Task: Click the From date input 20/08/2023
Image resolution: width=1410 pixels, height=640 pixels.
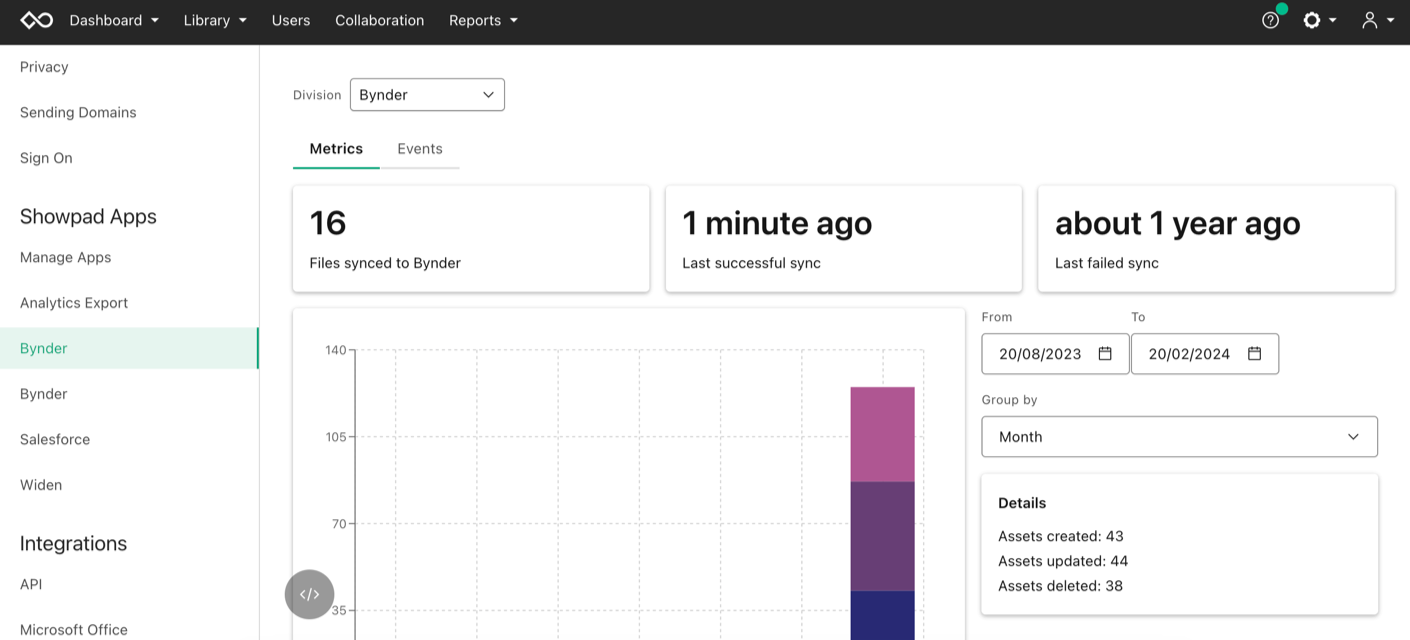Action: point(1055,353)
